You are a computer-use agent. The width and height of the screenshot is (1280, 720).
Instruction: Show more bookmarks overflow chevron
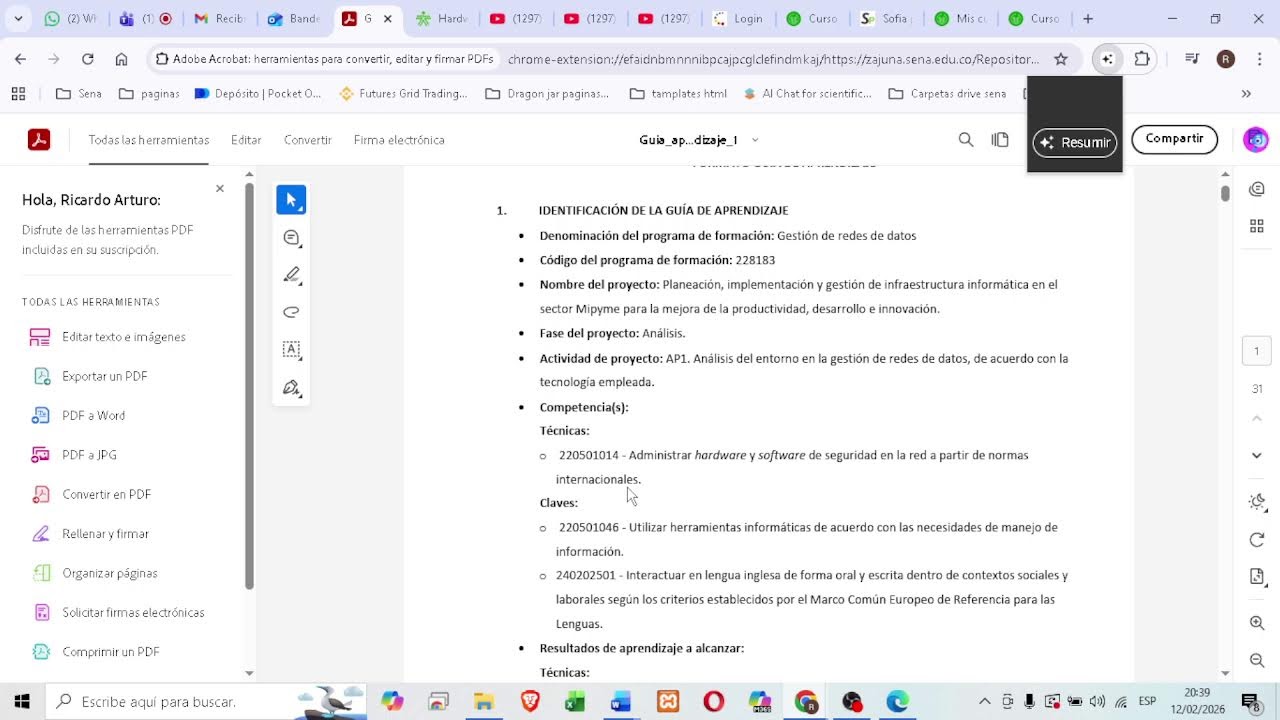(1246, 94)
